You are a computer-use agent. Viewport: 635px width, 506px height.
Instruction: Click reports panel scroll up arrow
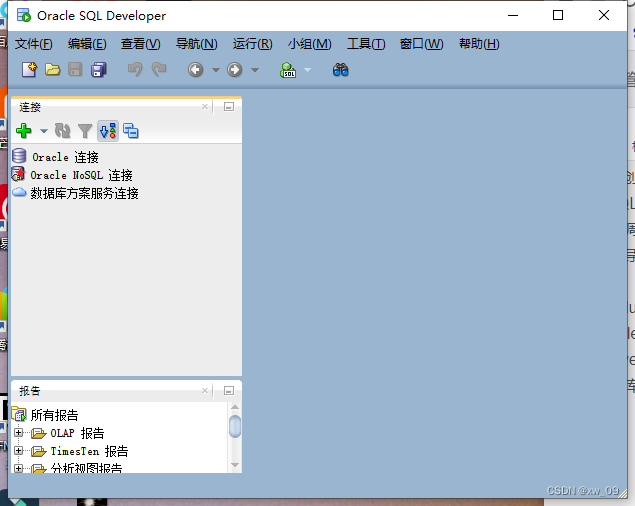click(235, 407)
